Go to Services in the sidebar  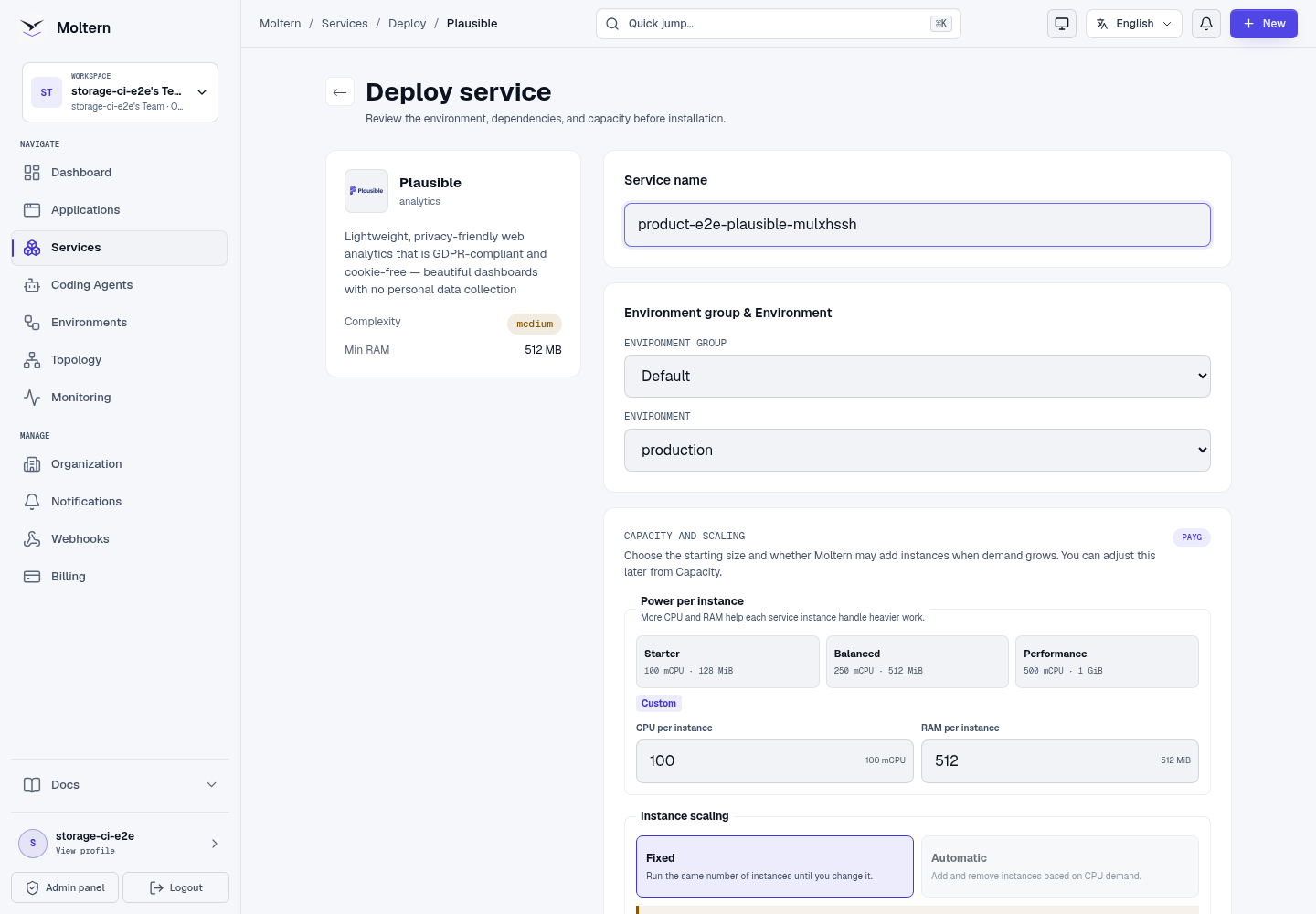click(x=120, y=249)
